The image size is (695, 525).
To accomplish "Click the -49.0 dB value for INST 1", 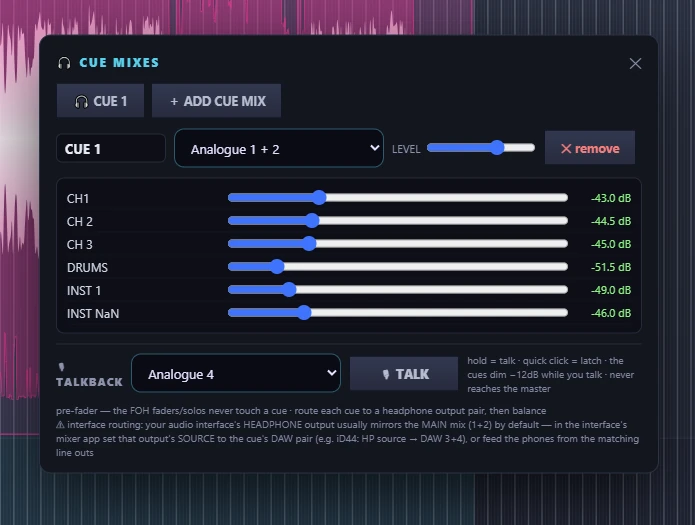I will pyautogui.click(x=611, y=290).
